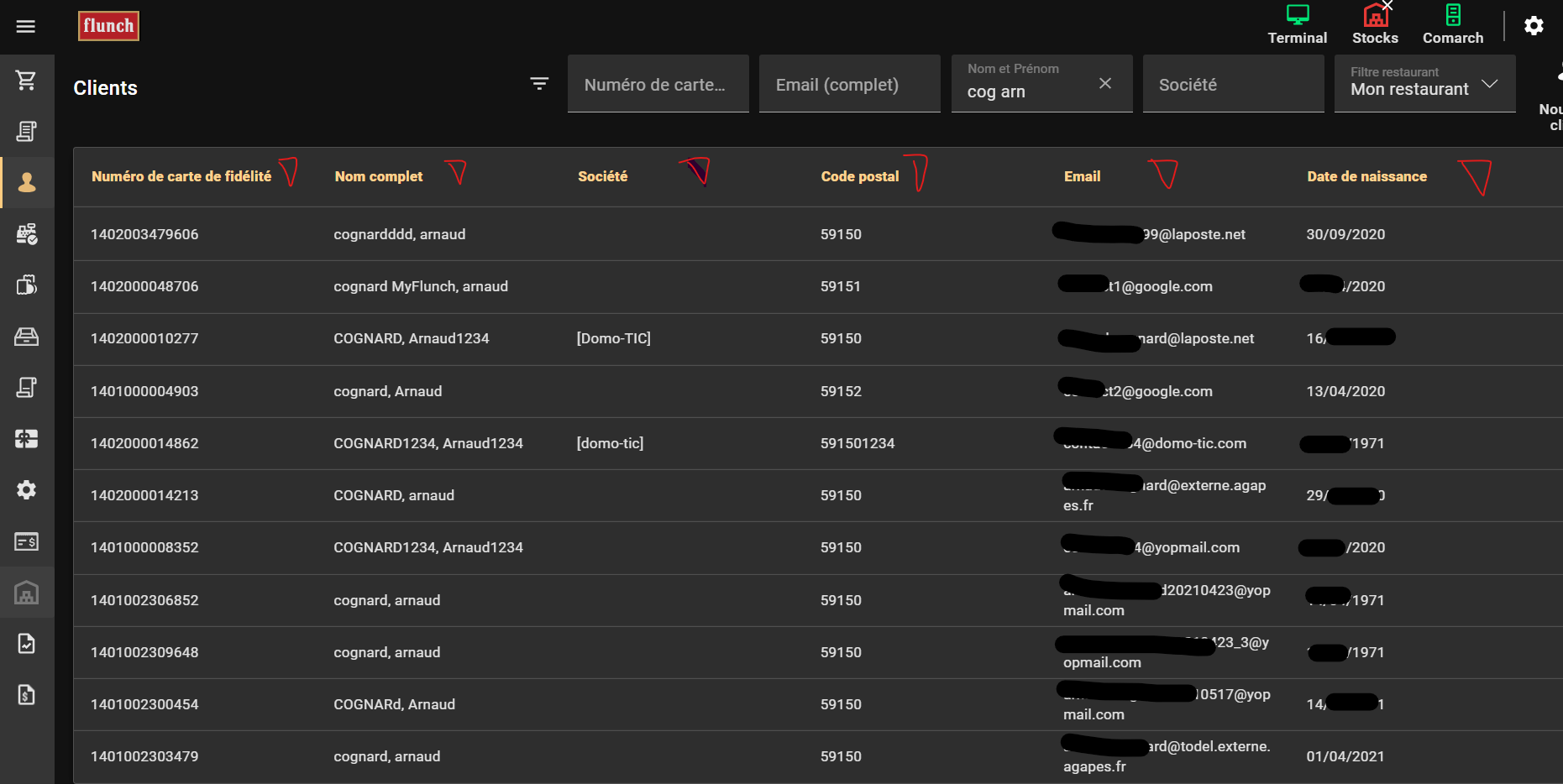Viewport: 1563px width, 784px height.
Task: Select the Clients person icon in sidebar
Action: pyautogui.click(x=27, y=182)
